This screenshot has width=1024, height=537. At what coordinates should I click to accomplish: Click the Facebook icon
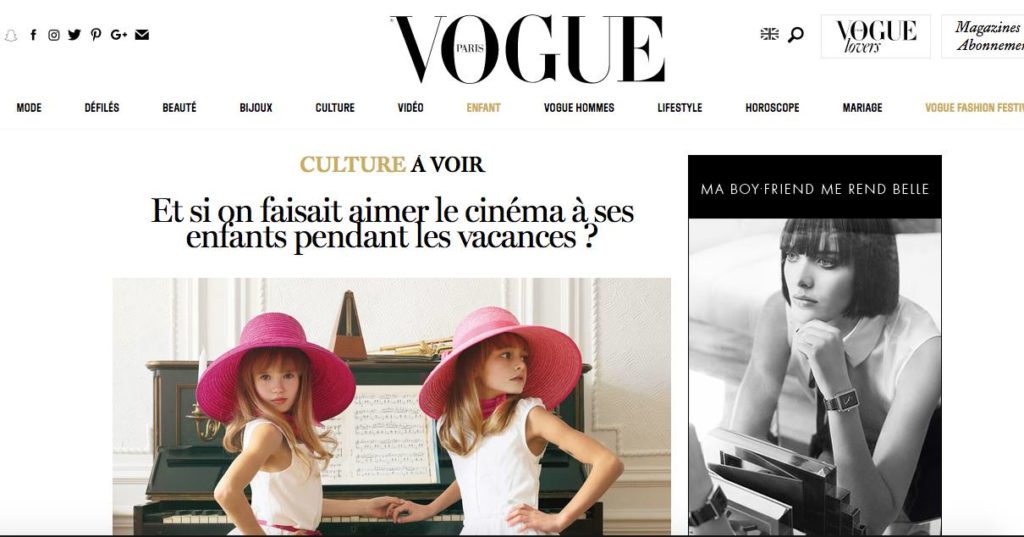[x=33, y=35]
